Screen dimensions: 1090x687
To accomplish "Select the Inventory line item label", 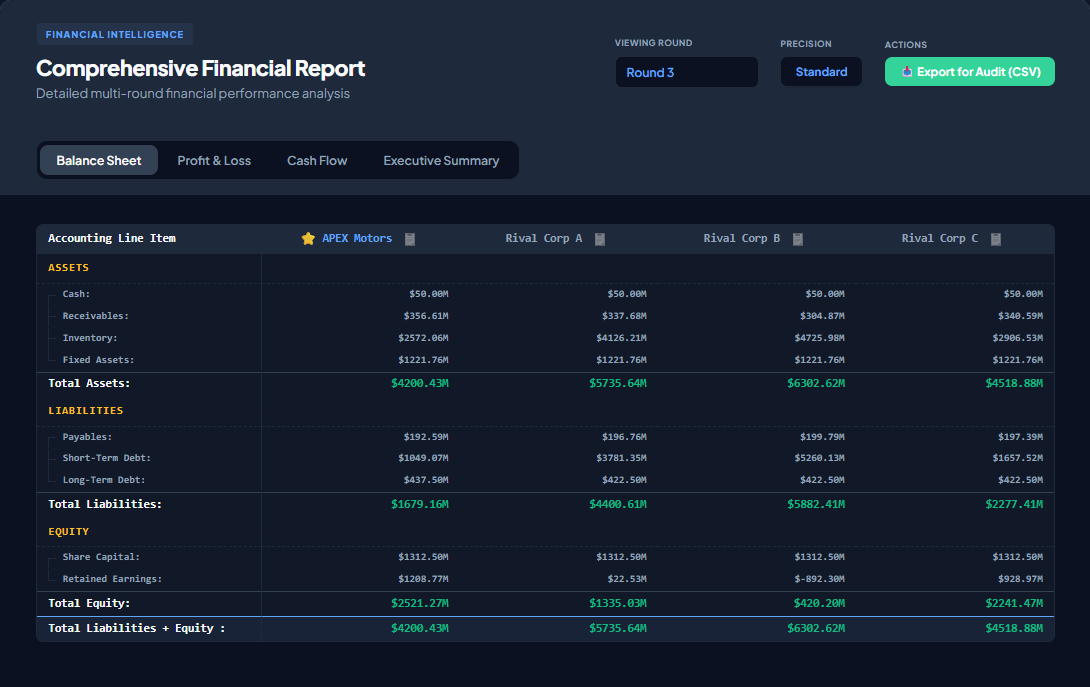I will point(90,337).
